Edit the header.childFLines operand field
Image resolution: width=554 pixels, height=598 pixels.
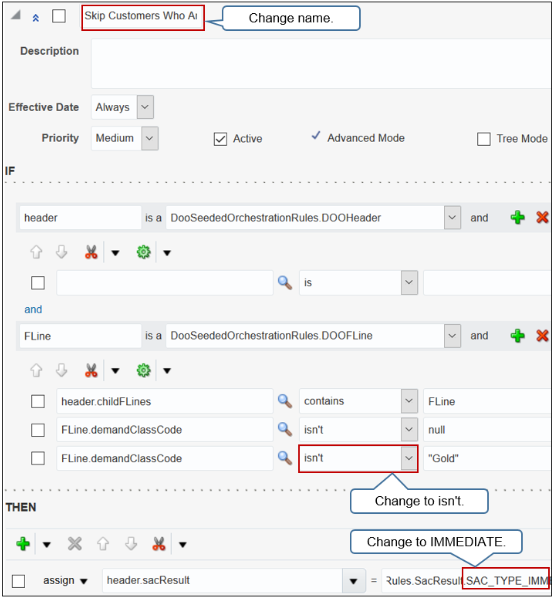click(x=165, y=401)
